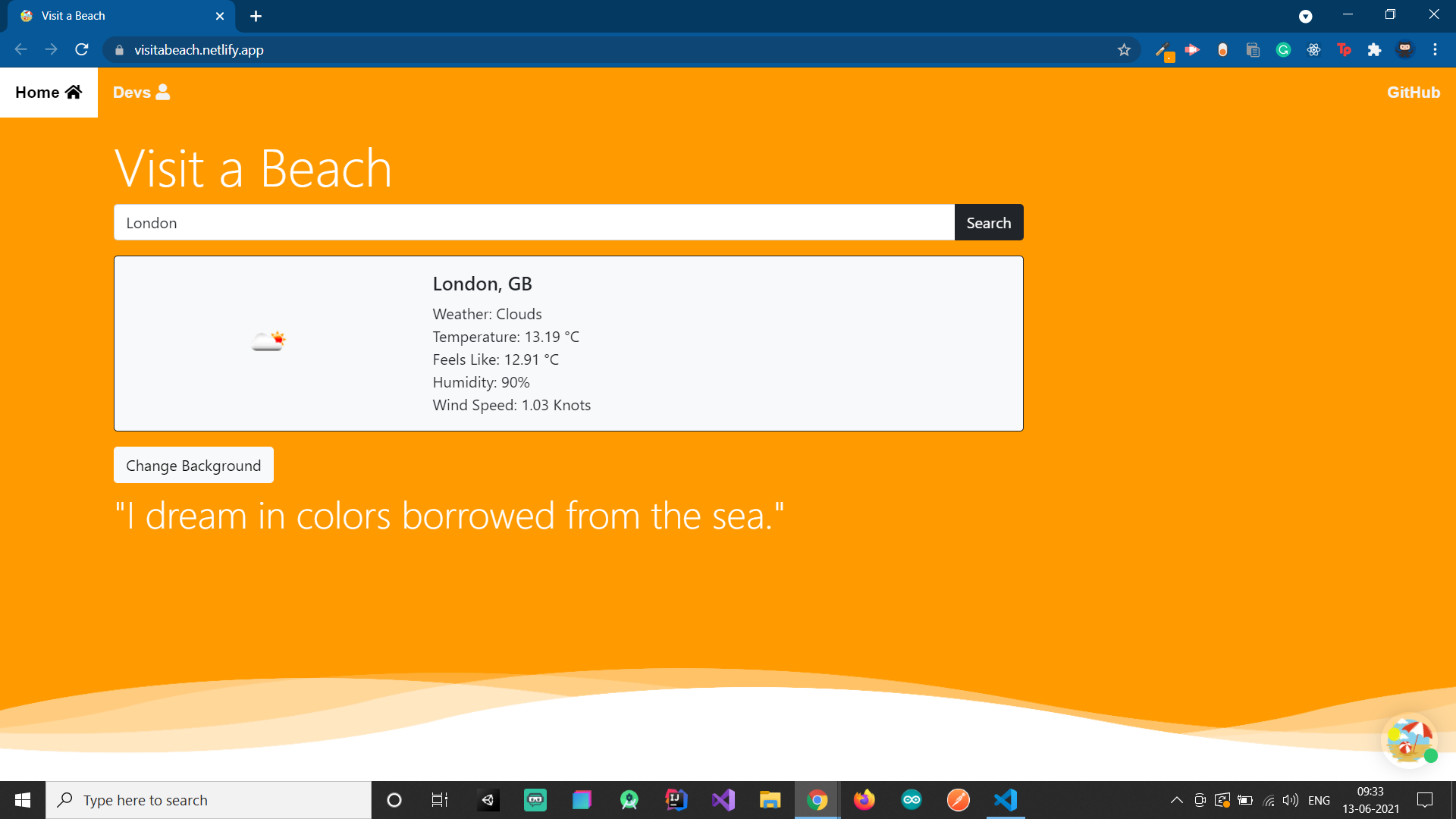Reload the page

82,50
